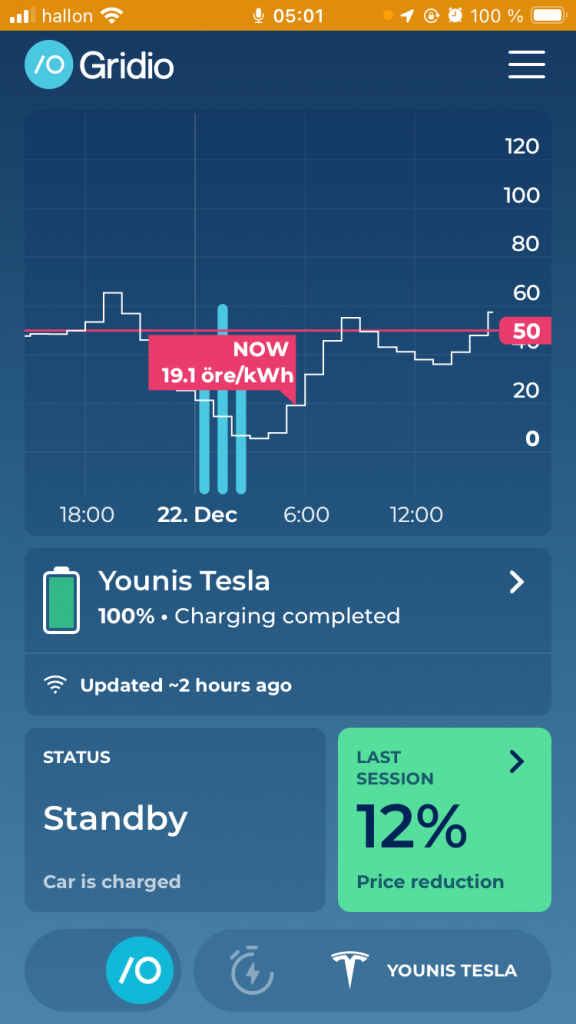This screenshot has height=1024, width=576.
Task: Tap the Standby status card
Action: point(175,820)
